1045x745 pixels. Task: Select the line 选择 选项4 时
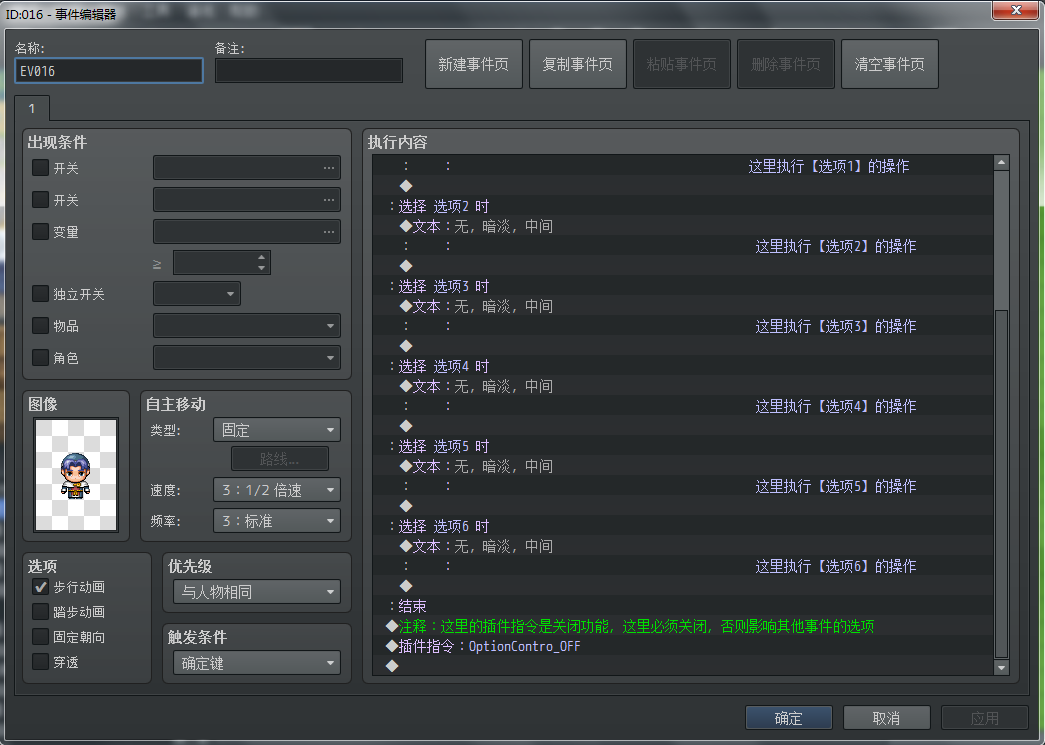pyautogui.click(x=682, y=366)
